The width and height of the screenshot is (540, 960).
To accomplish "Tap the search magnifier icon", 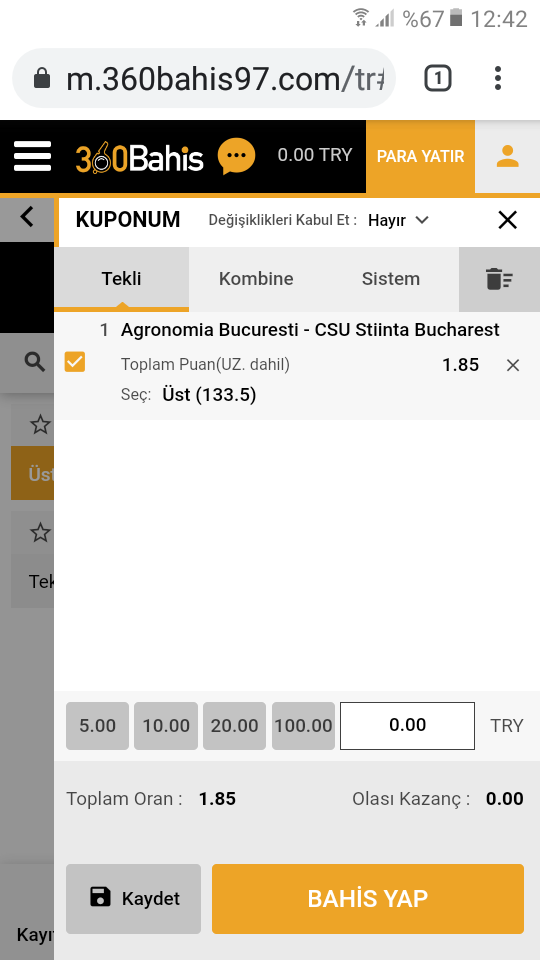I will tap(34, 362).
